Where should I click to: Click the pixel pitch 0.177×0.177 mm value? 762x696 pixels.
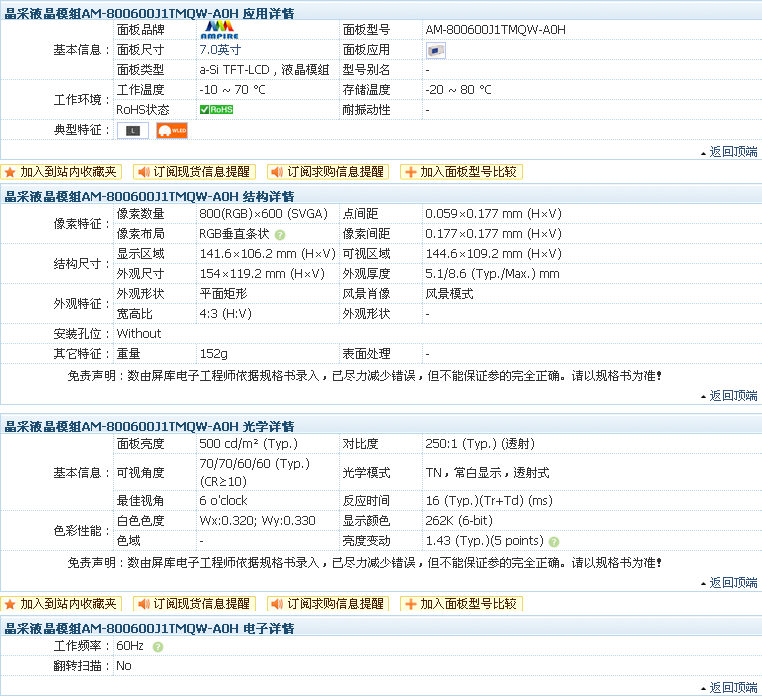493,234
